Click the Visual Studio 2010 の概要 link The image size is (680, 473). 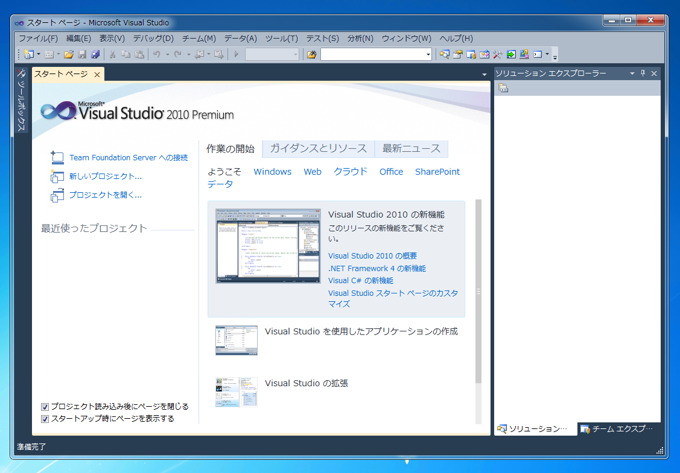pyautogui.click(x=372, y=256)
